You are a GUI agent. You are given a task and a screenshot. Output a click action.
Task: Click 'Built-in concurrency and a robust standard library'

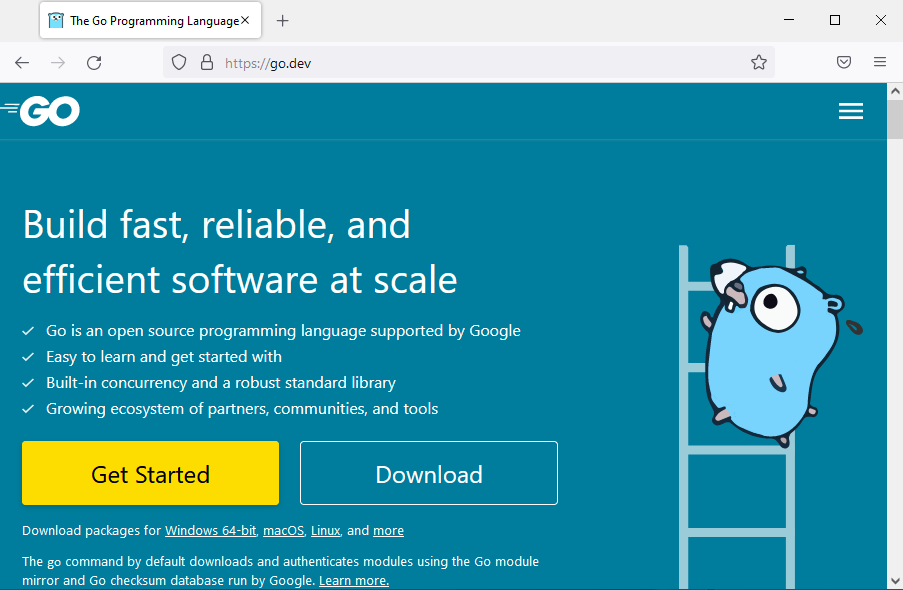point(221,383)
